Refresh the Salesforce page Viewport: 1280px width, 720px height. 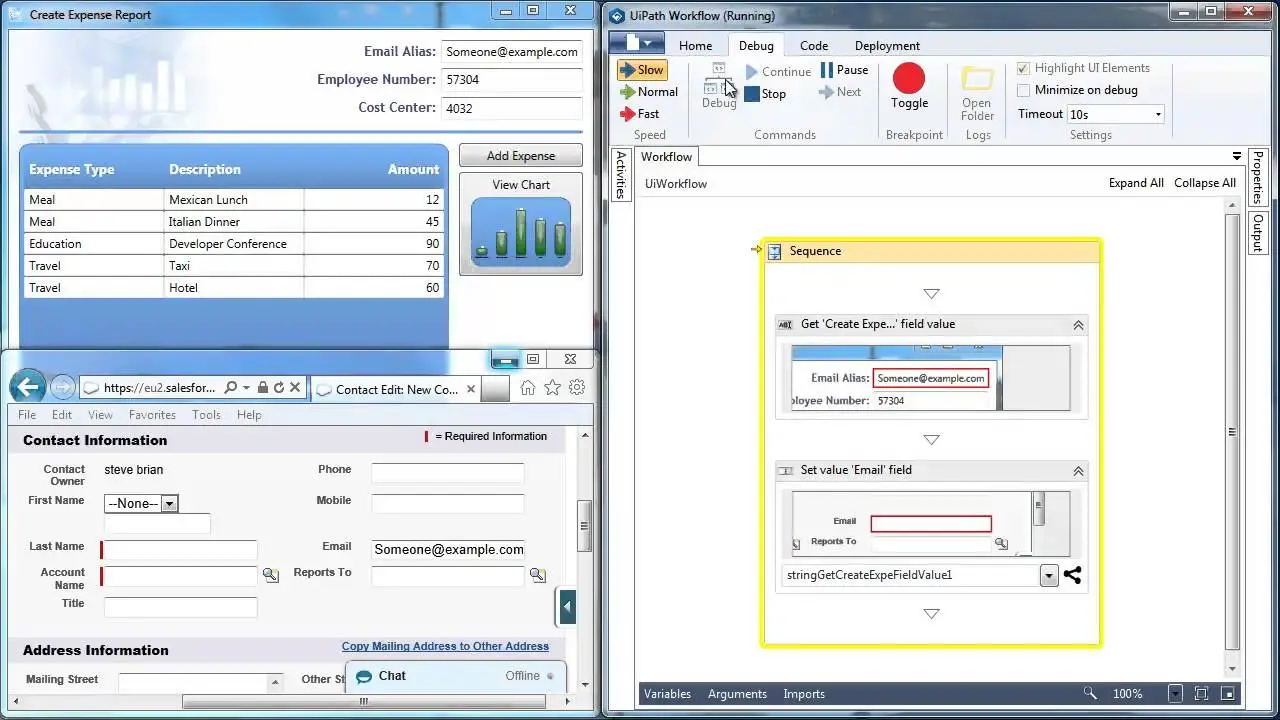[x=278, y=388]
